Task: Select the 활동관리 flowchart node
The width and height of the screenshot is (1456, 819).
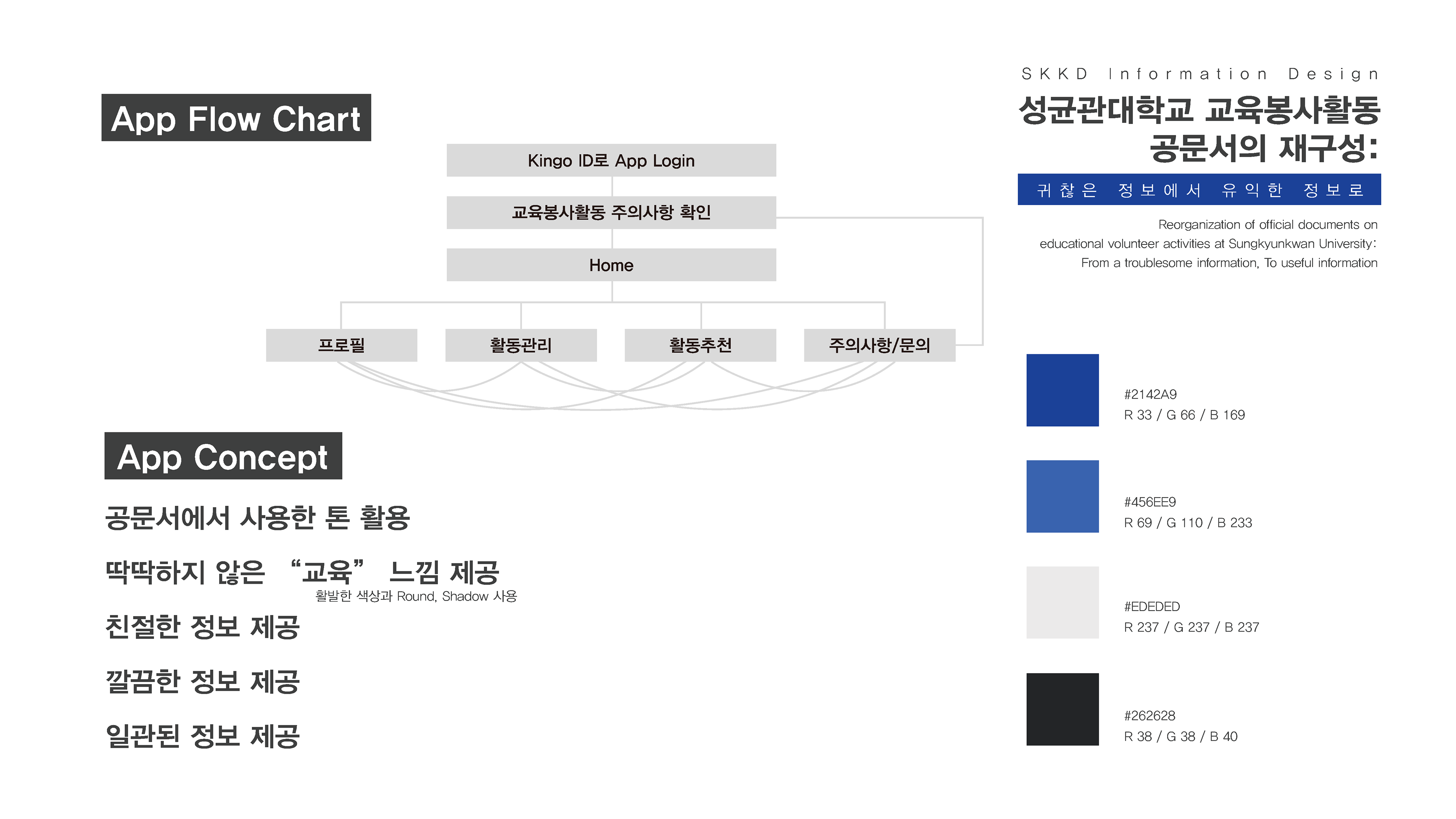Action: coord(521,345)
